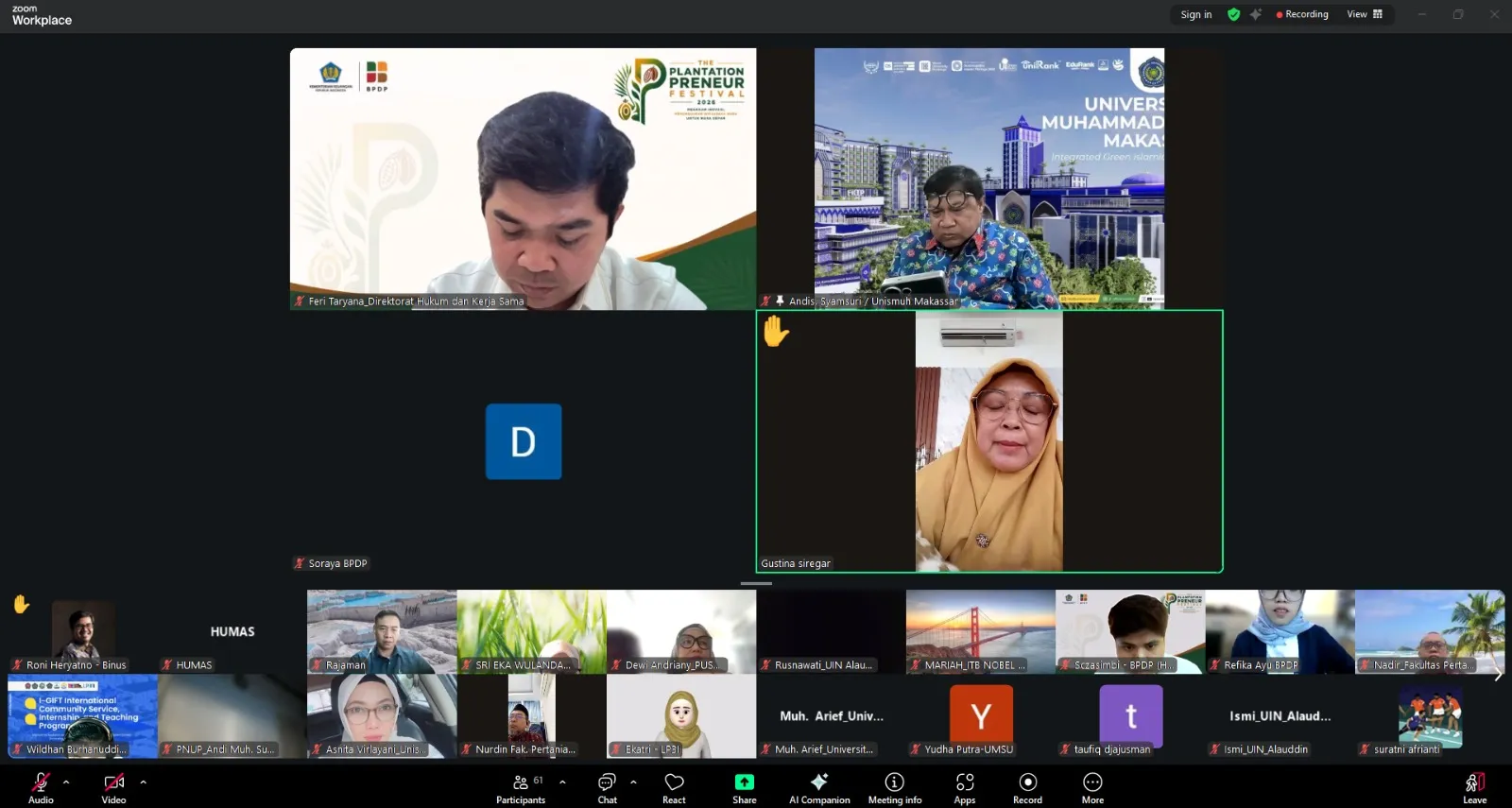Launch AI Companion
Image resolution: width=1512 pixels, height=808 pixels.
pyautogui.click(x=819, y=787)
